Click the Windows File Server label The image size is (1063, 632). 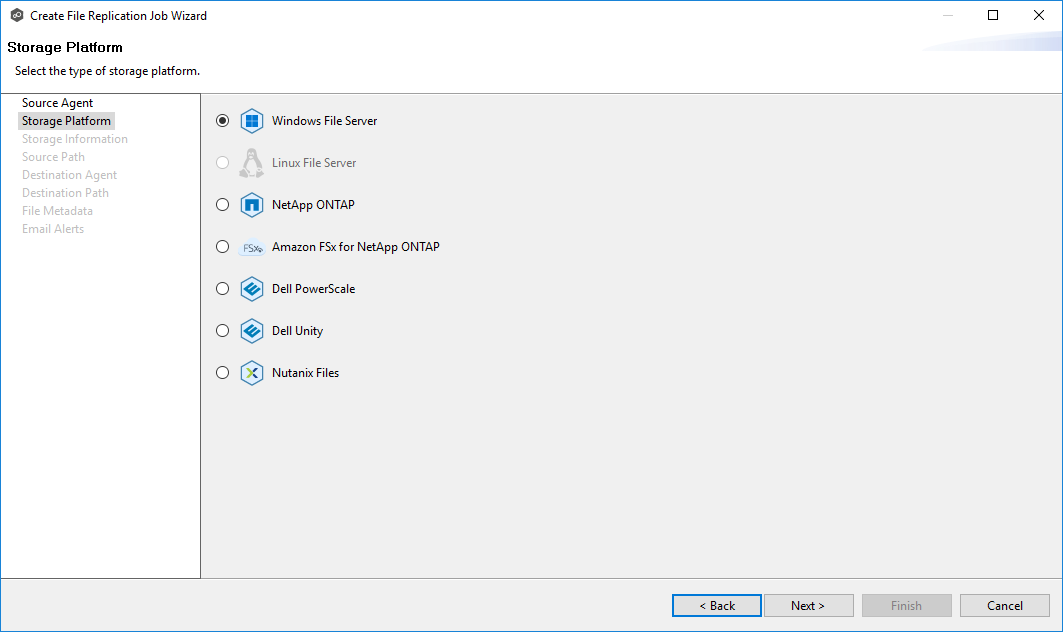point(324,121)
